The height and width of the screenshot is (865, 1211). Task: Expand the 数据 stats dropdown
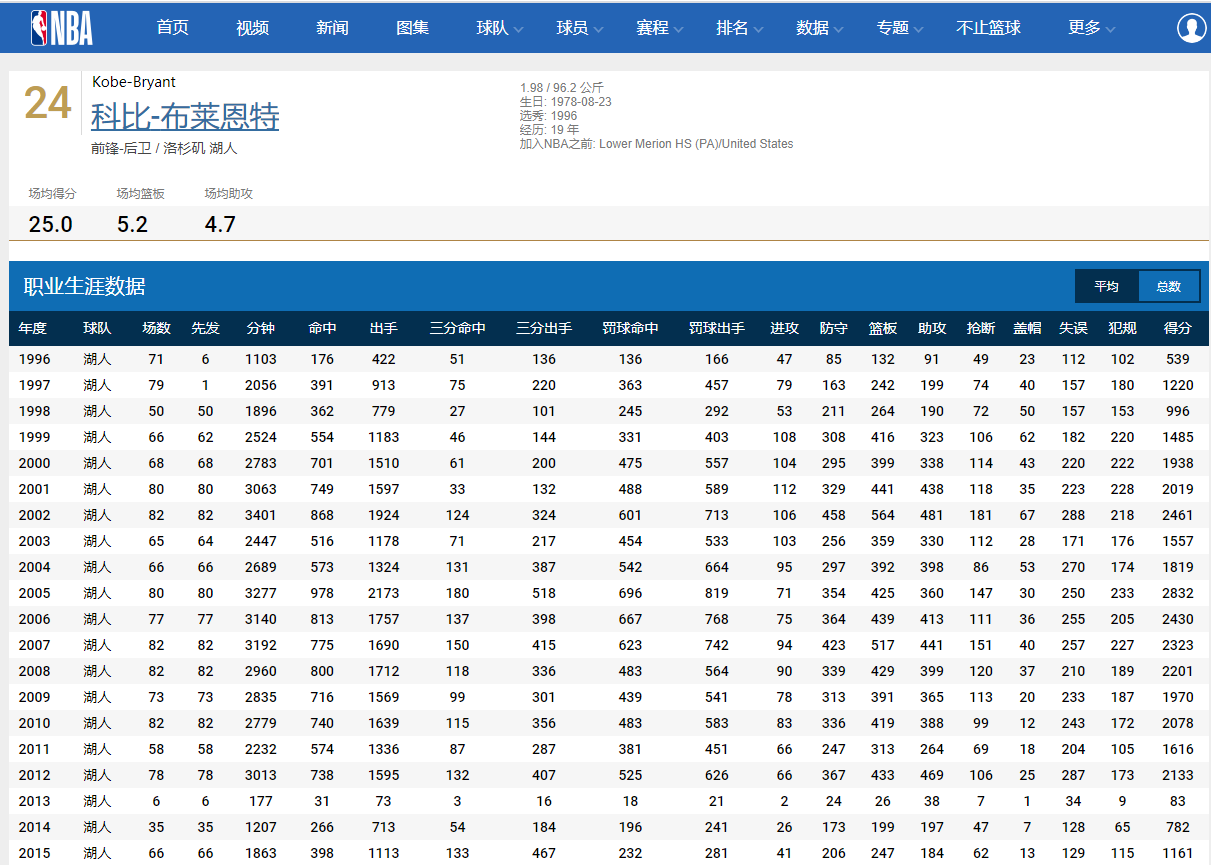click(x=820, y=28)
